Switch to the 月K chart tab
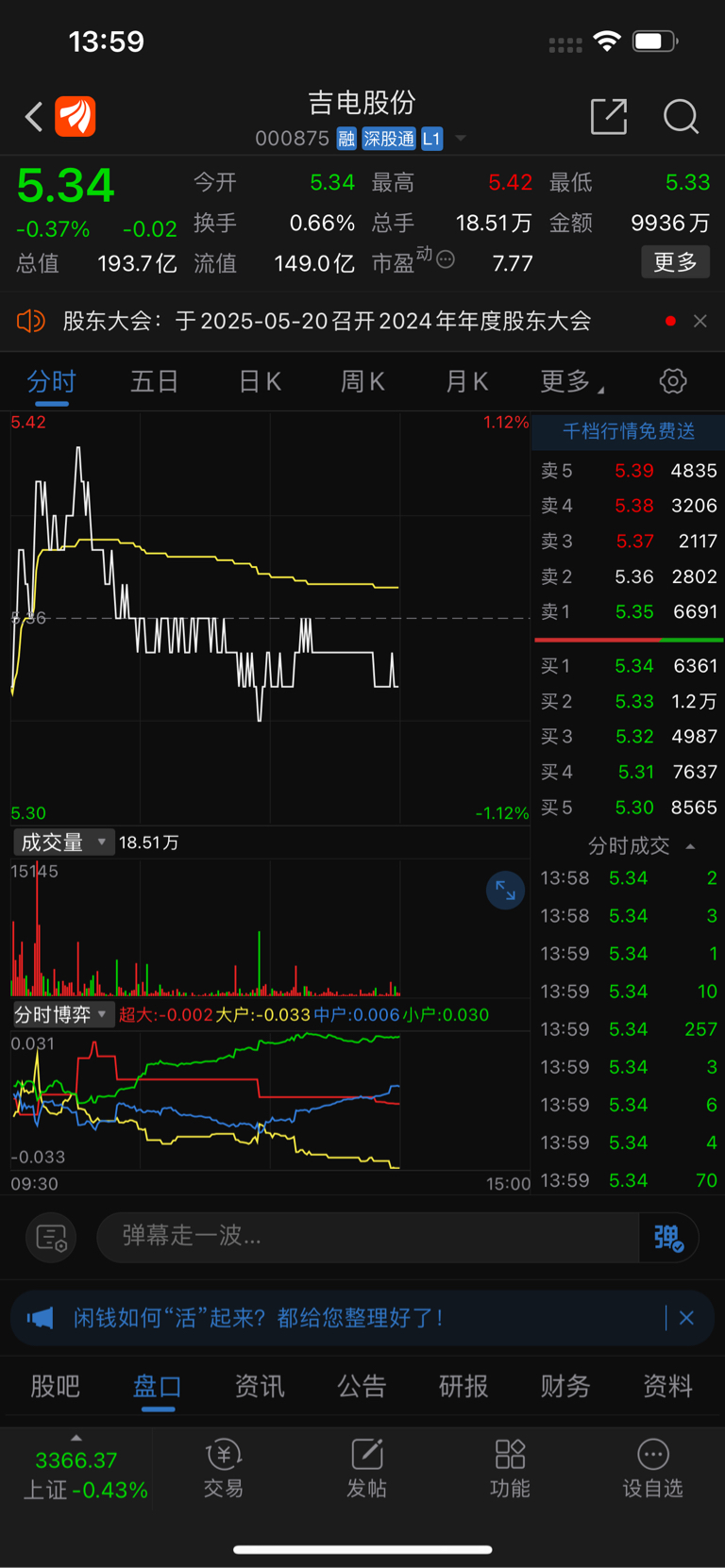This screenshot has width=725, height=1568. point(466,381)
